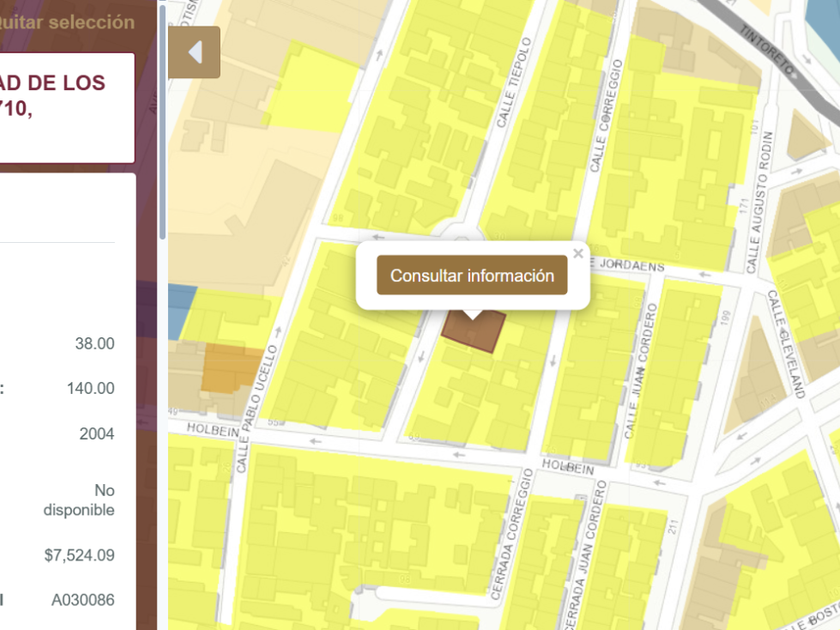Click the orange parcel on the map
The height and width of the screenshot is (630, 840).
point(230,368)
